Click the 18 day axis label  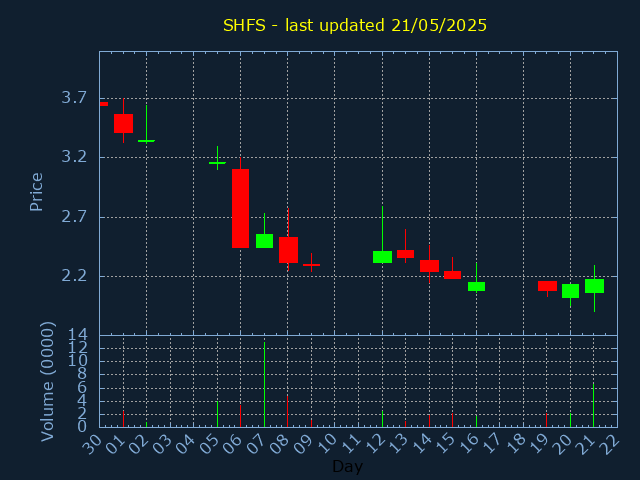pos(516,444)
